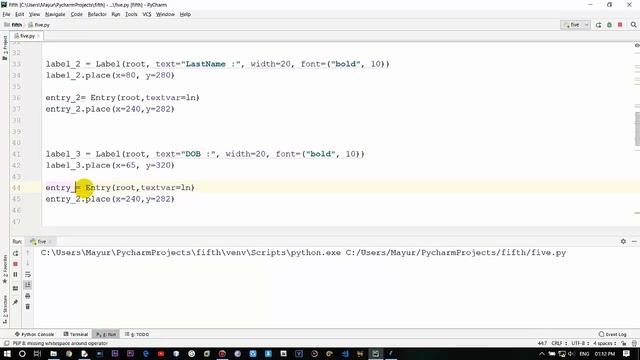Open the Run menu
This screenshot has width=640, height=360.
116,14
